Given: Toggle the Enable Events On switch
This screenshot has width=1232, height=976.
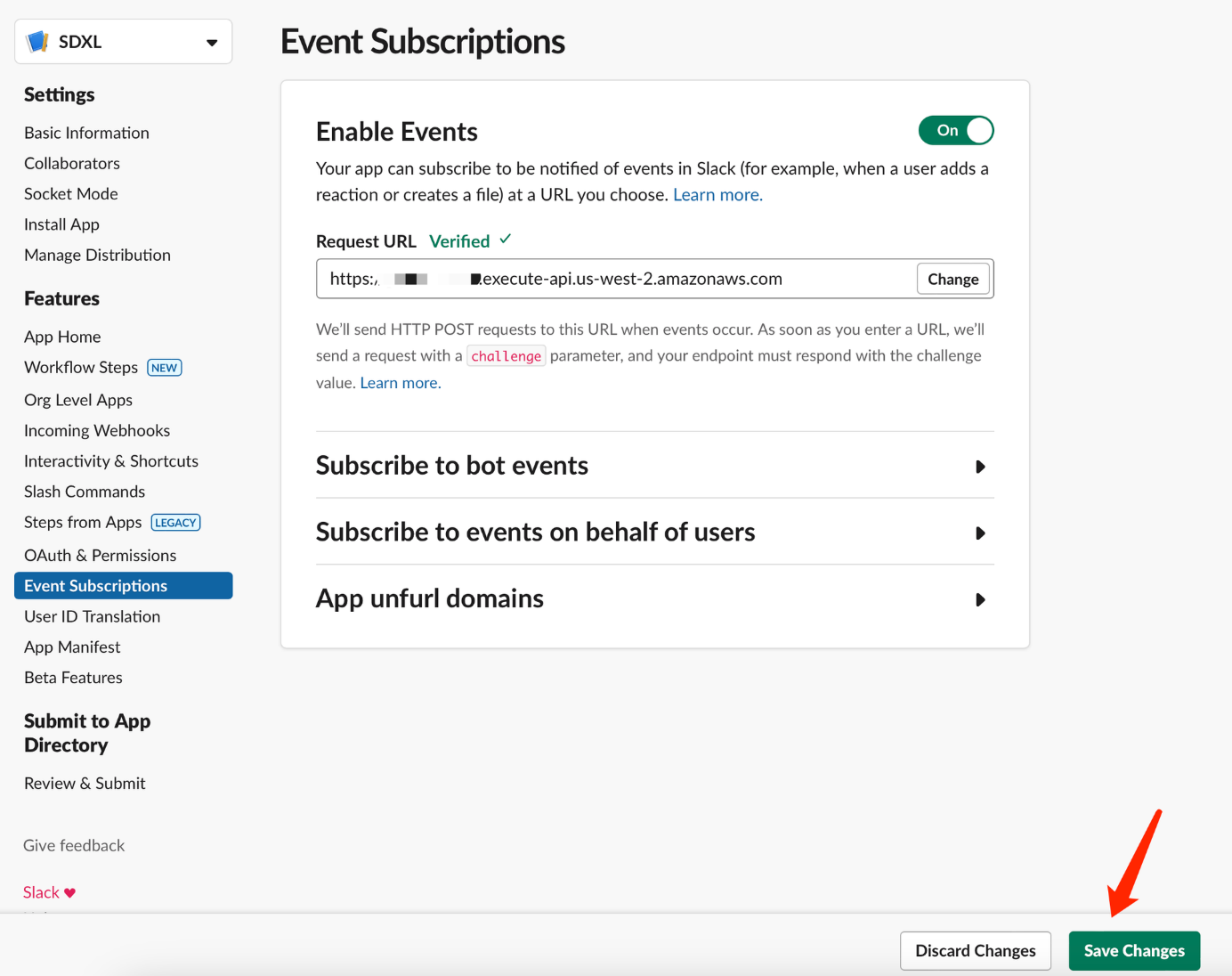Looking at the screenshot, I should (x=956, y=130).
